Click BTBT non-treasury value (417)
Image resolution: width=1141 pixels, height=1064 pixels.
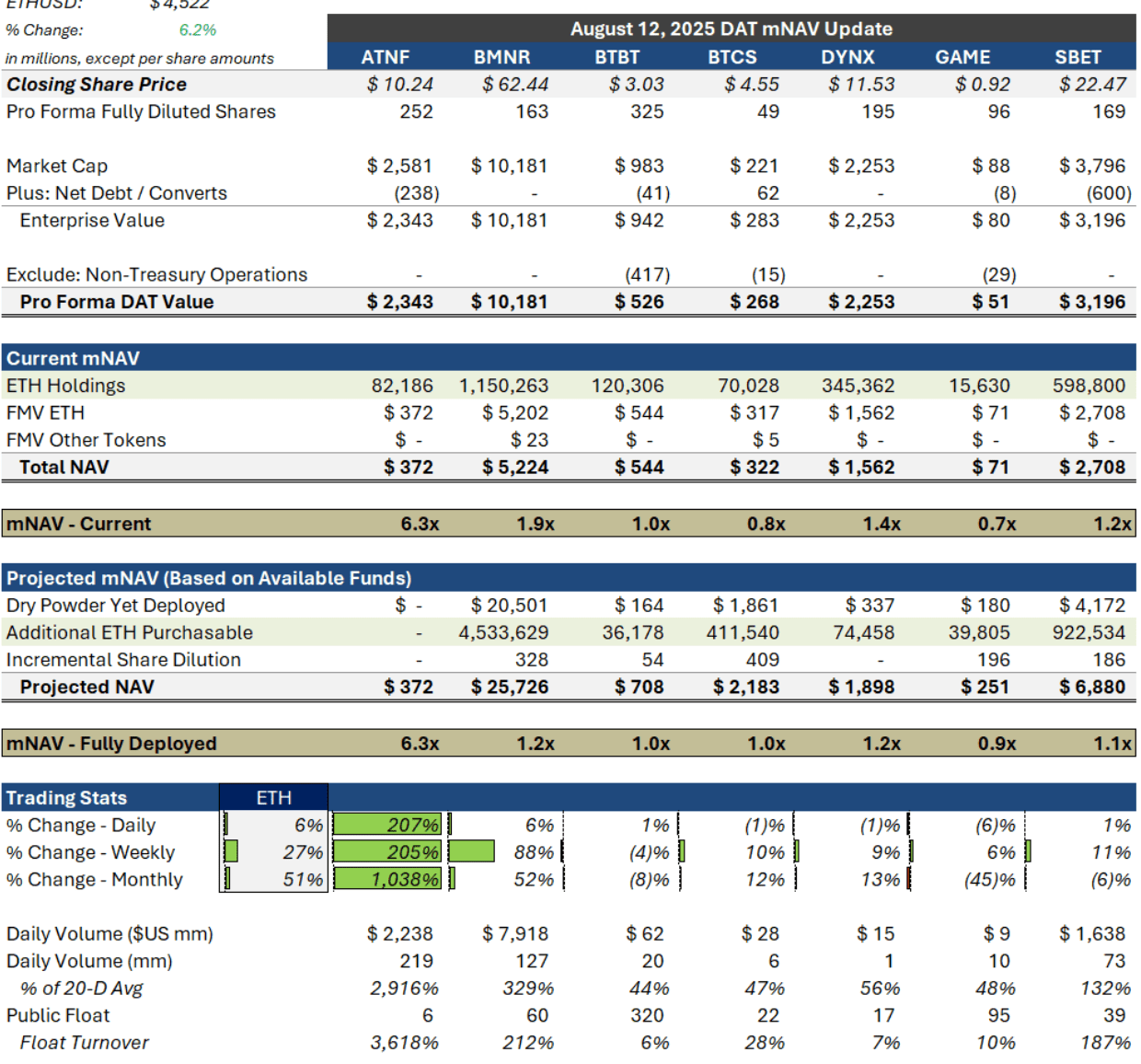click(x=647, y=274)
